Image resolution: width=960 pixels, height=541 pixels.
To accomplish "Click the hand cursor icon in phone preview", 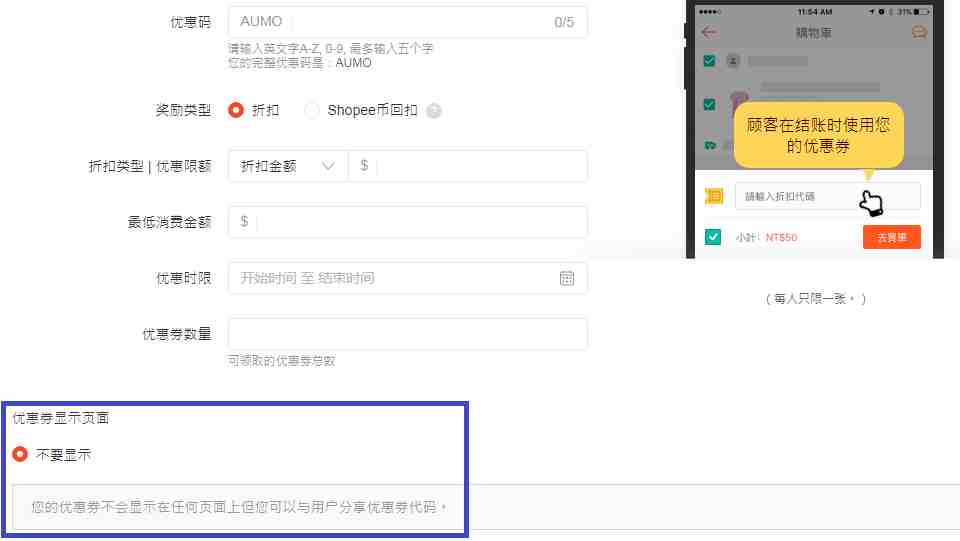I will click(871, 203).
